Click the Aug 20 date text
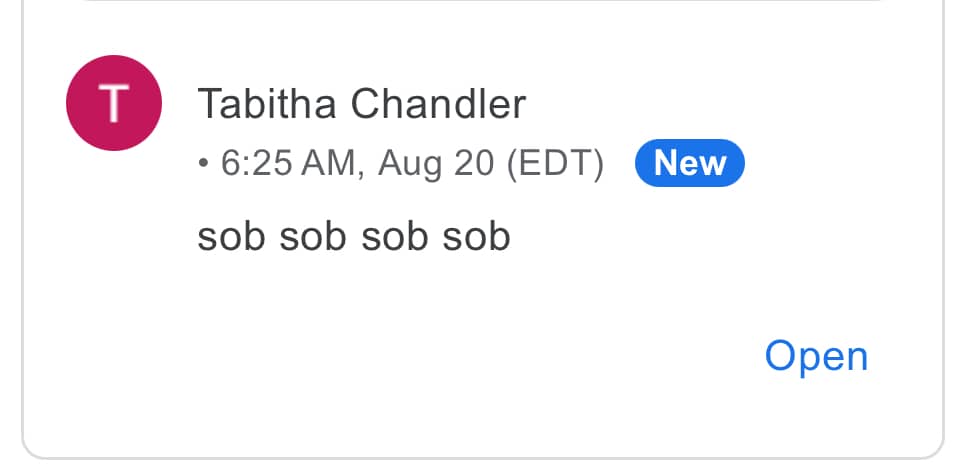 [436, 165]
